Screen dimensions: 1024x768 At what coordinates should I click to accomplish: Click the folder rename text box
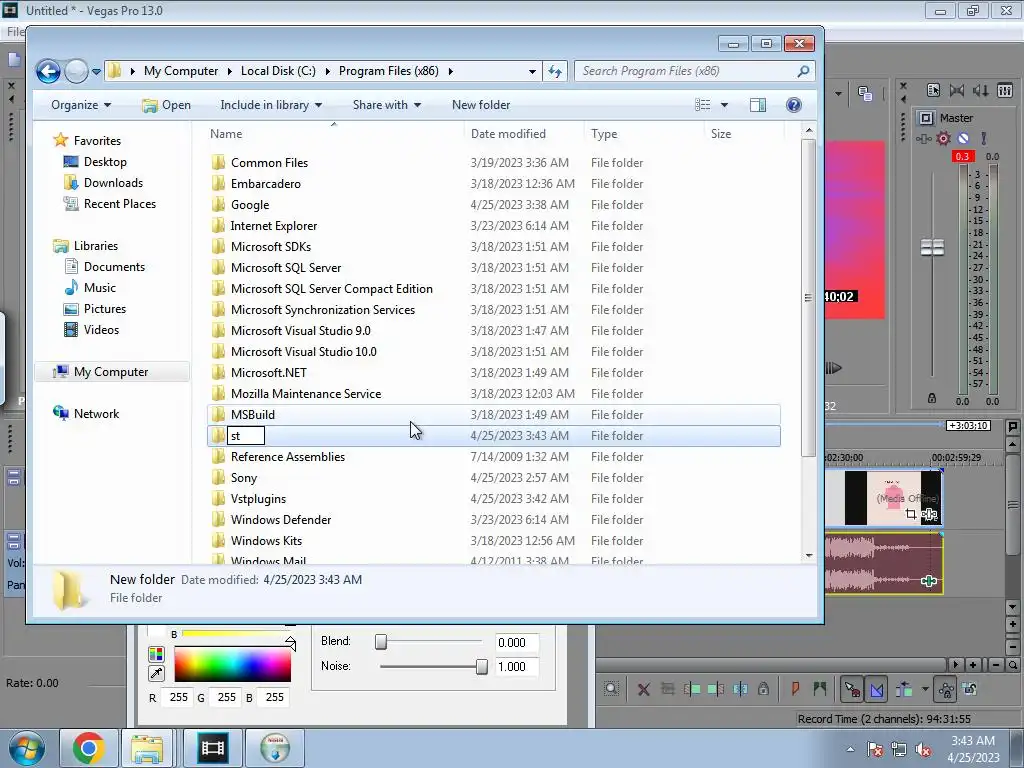246,436
